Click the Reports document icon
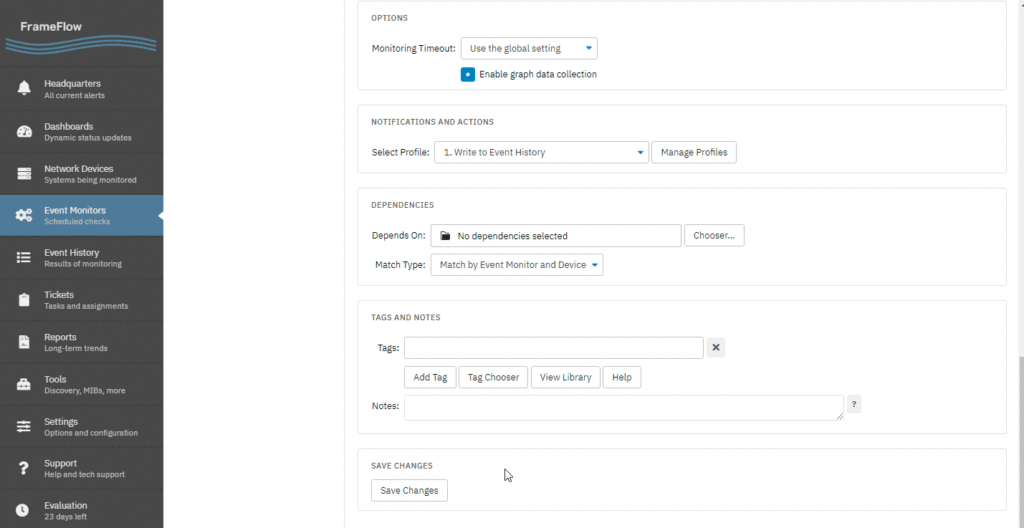Image resolution: width=1024 pixels, height=528 pixels. pos(24,342)
